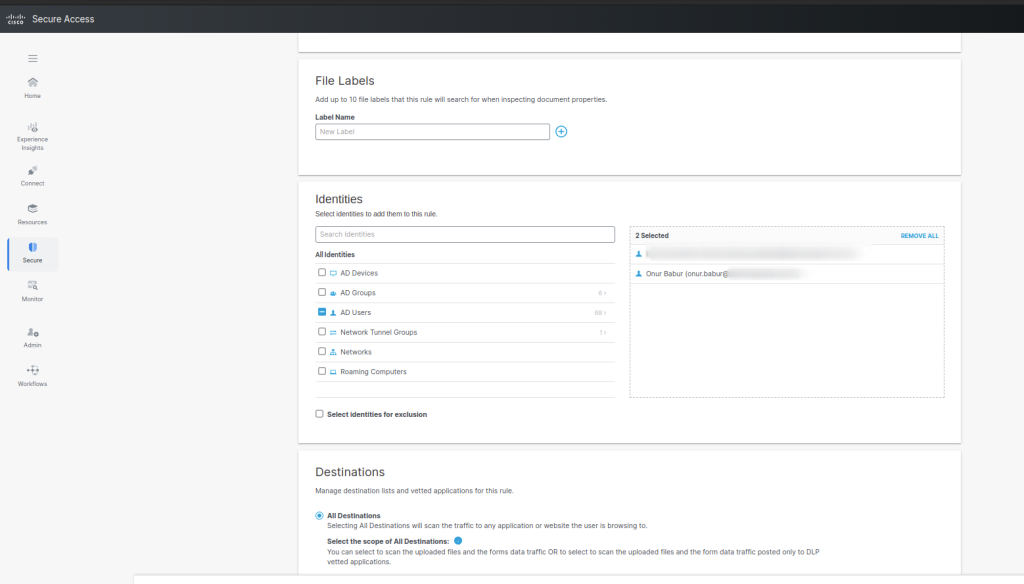Open the Home section icon
The height and width of the screenshot is (584, 1024).
tap(32, 83)
